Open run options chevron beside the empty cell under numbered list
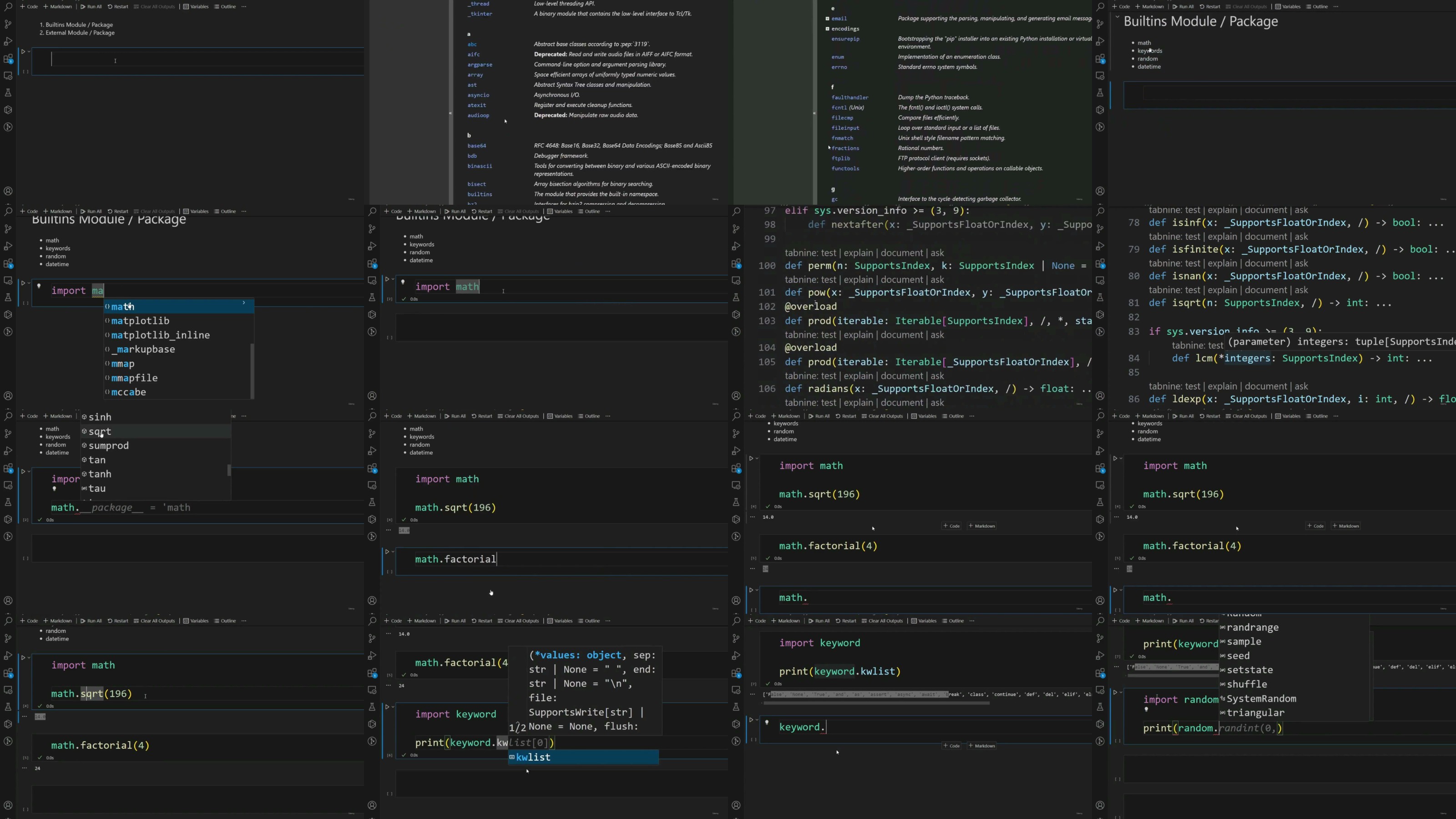 pos(29,51)
